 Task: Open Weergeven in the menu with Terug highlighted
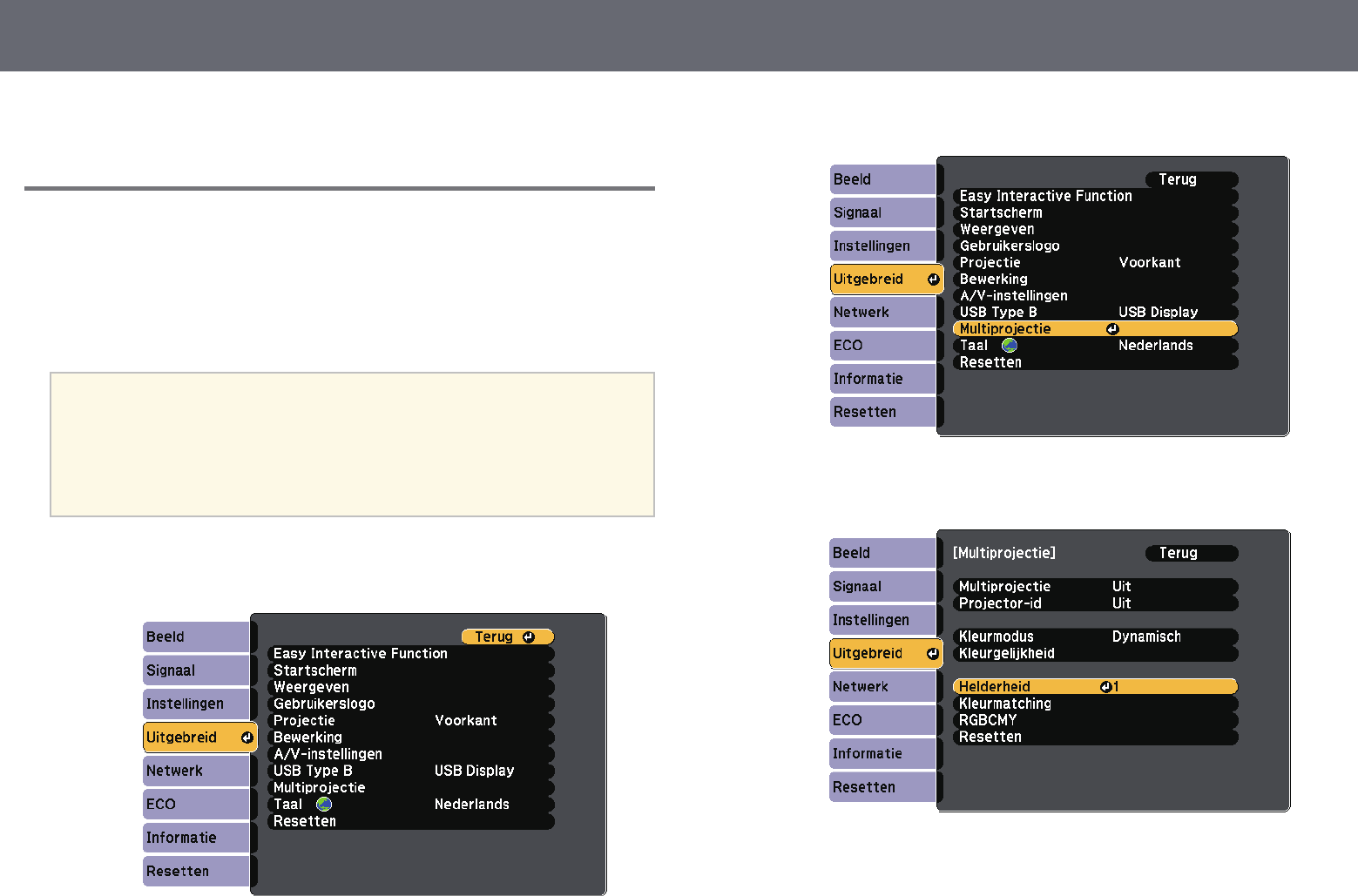(x=411, y=687)
